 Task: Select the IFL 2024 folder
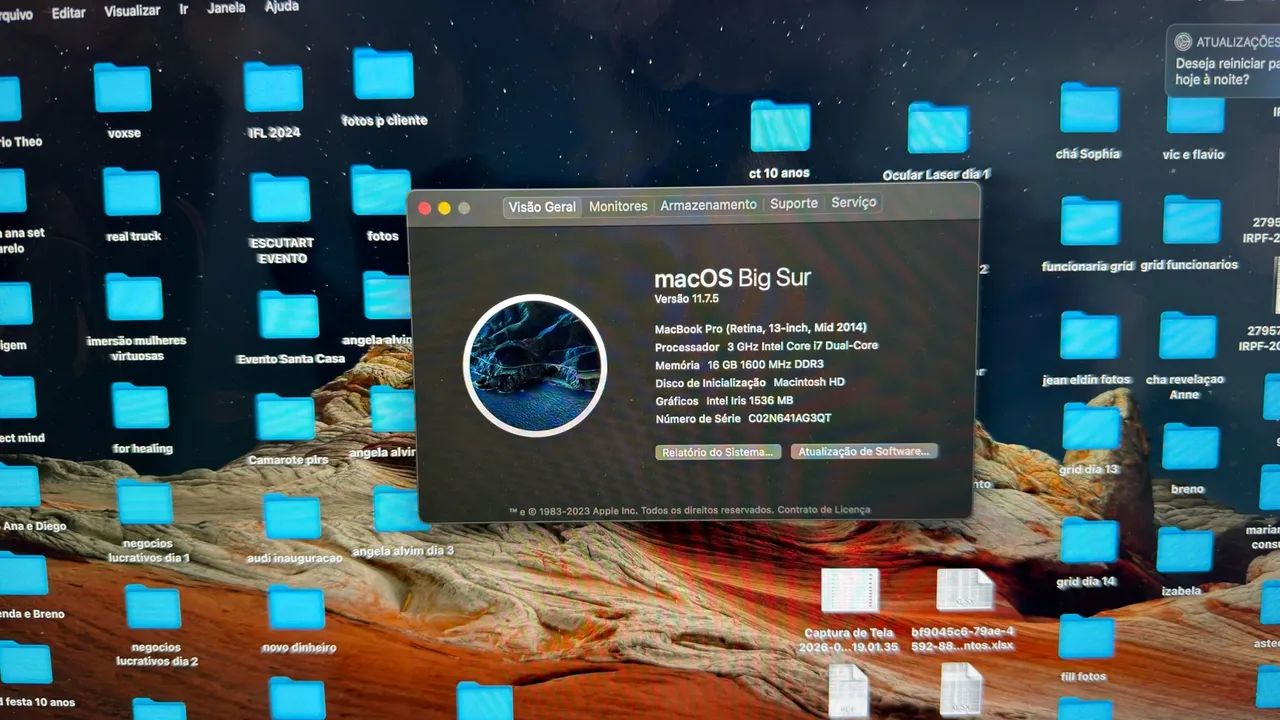click(x=273, y=87)
